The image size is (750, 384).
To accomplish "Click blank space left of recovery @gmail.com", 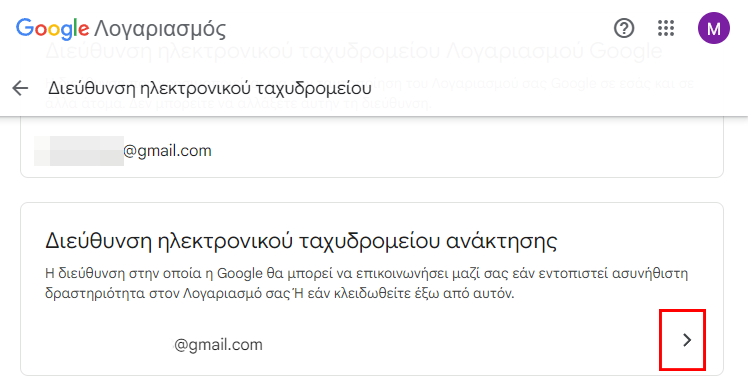I will pos(108,344).
